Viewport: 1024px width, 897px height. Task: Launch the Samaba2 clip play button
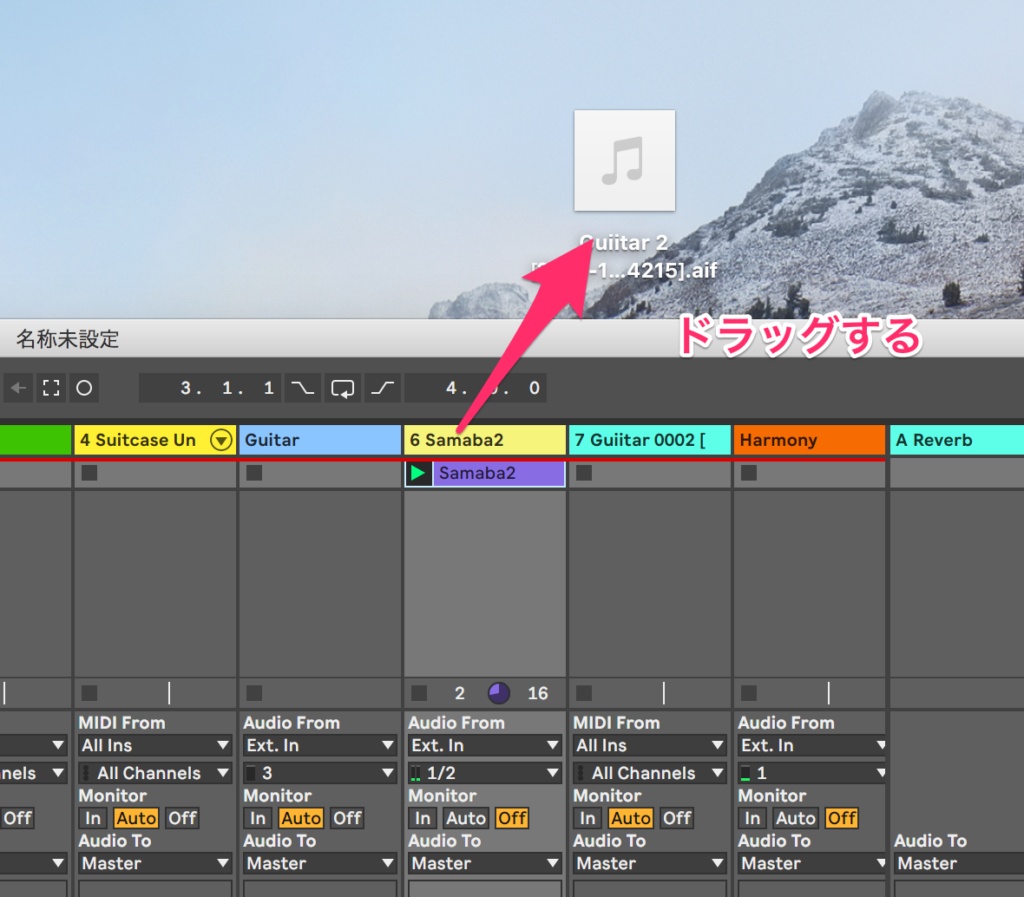point(419,473)
